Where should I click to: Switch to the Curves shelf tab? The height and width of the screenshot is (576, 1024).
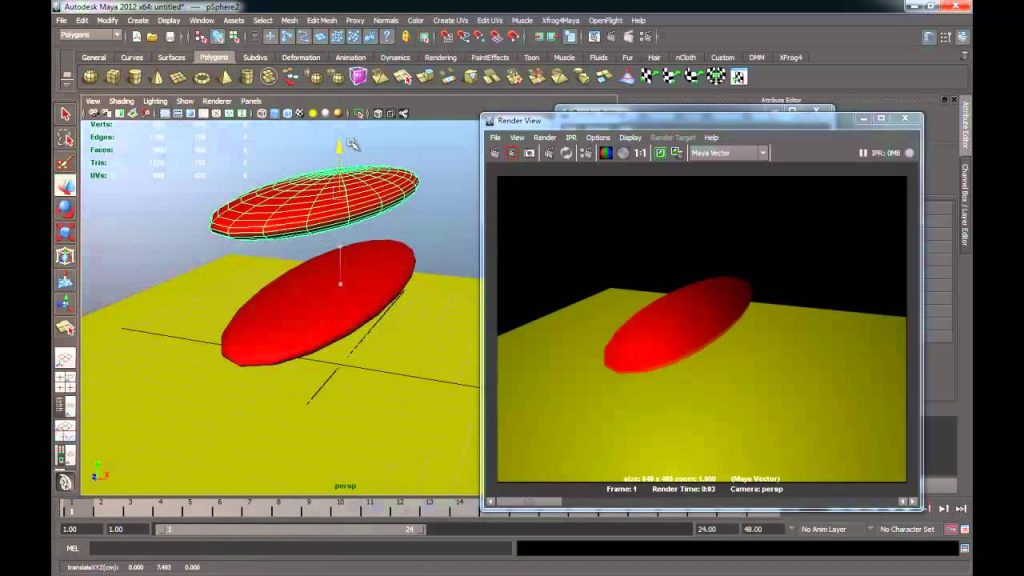click(131, 57)
